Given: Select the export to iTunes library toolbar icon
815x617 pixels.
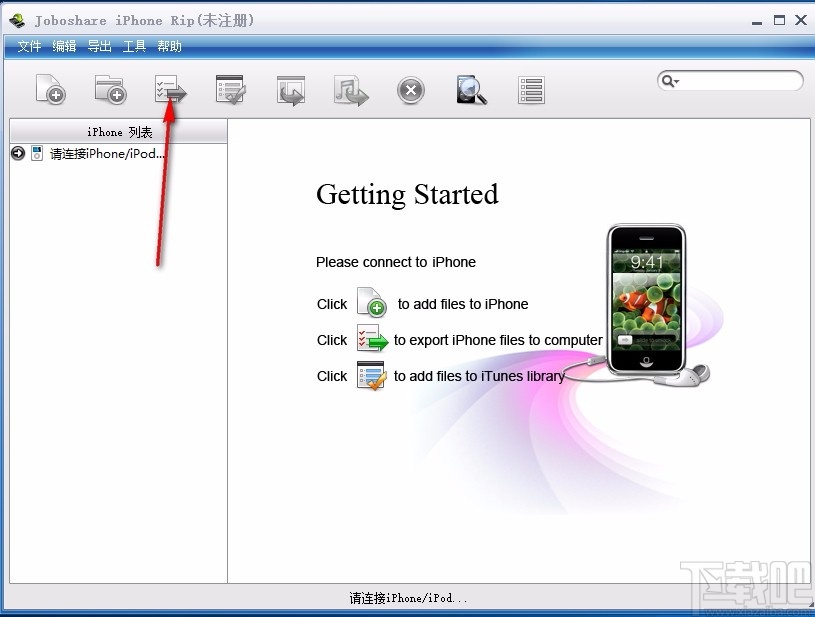Looking at the screenshot, I should tap(230, 90).
